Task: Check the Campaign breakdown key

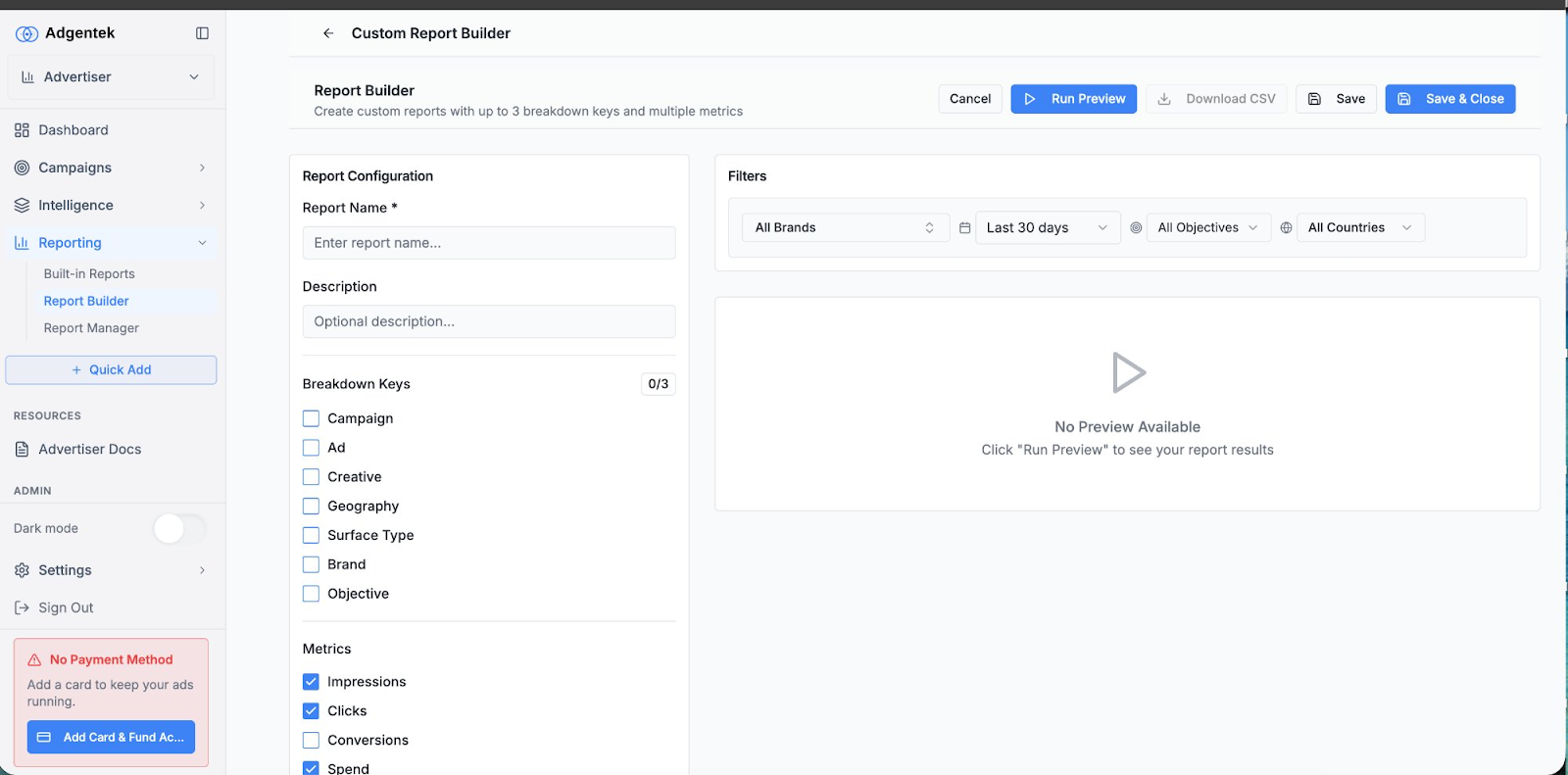Action: coord(311,418)
